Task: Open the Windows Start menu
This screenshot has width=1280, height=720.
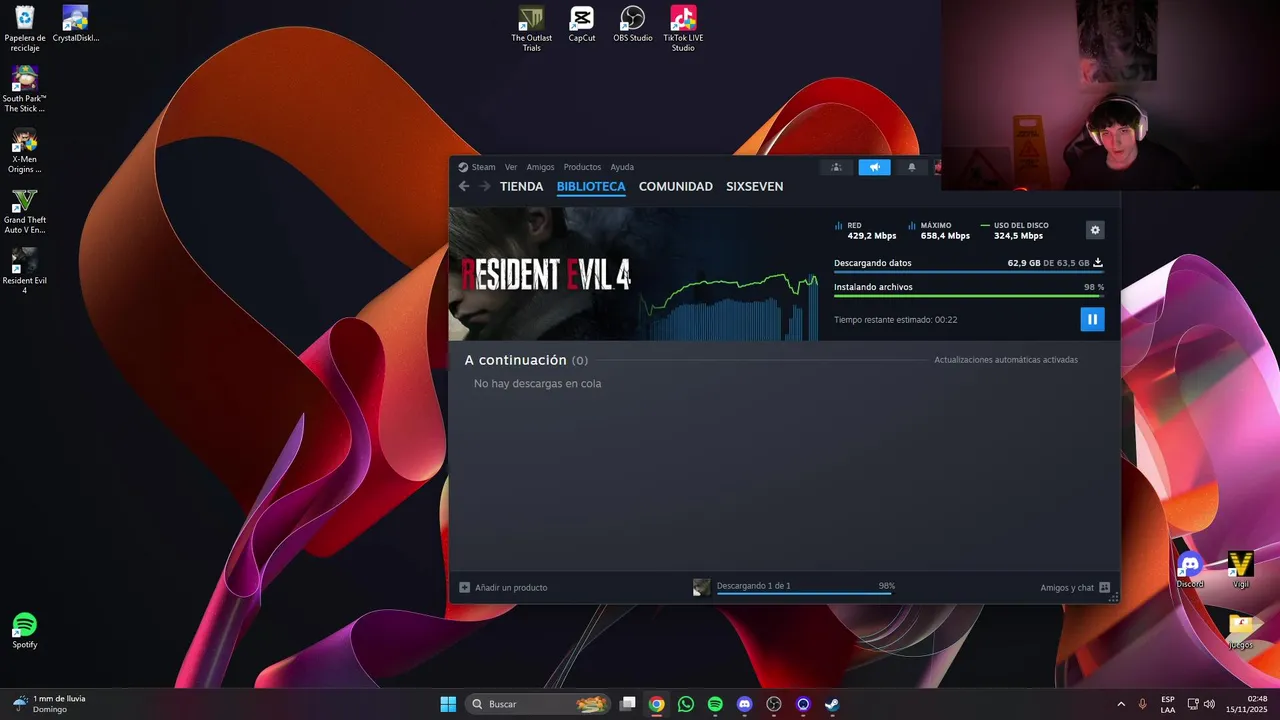Action: click(448, 704)
